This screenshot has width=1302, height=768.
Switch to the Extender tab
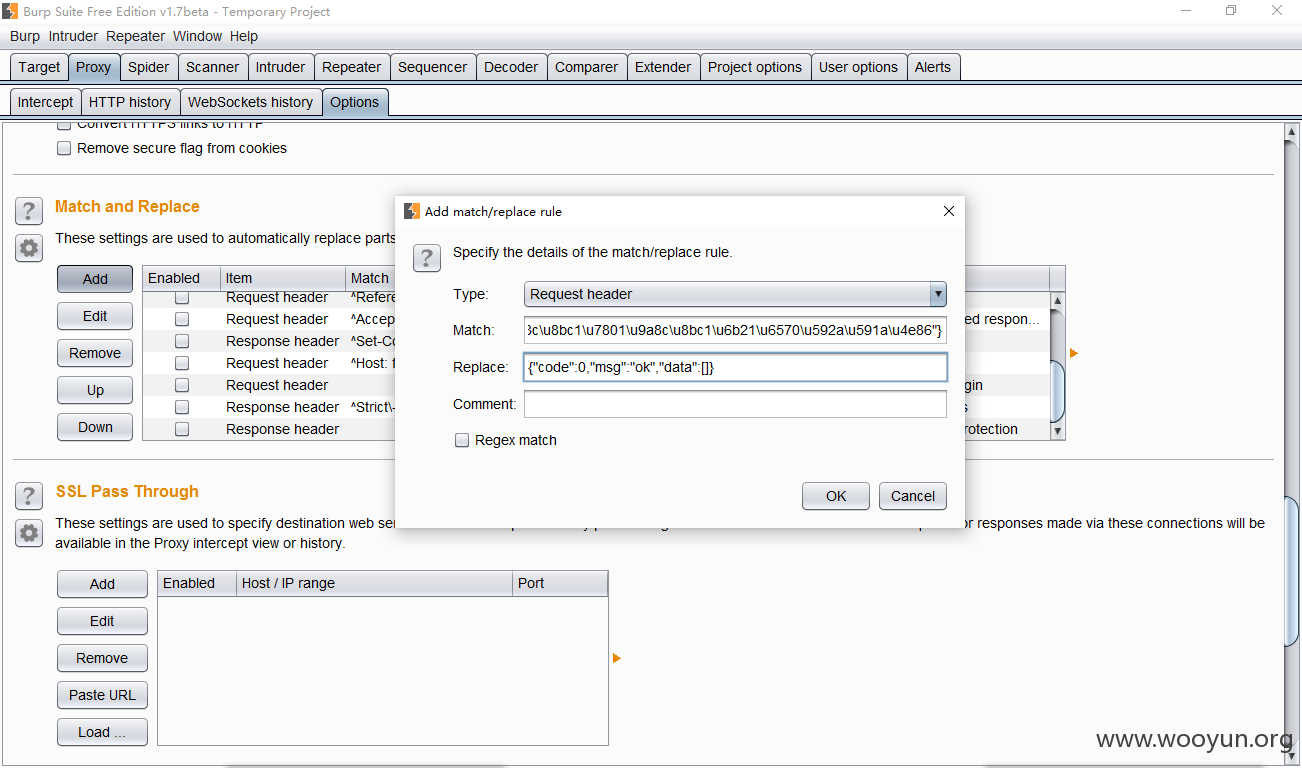coord(663,67)
